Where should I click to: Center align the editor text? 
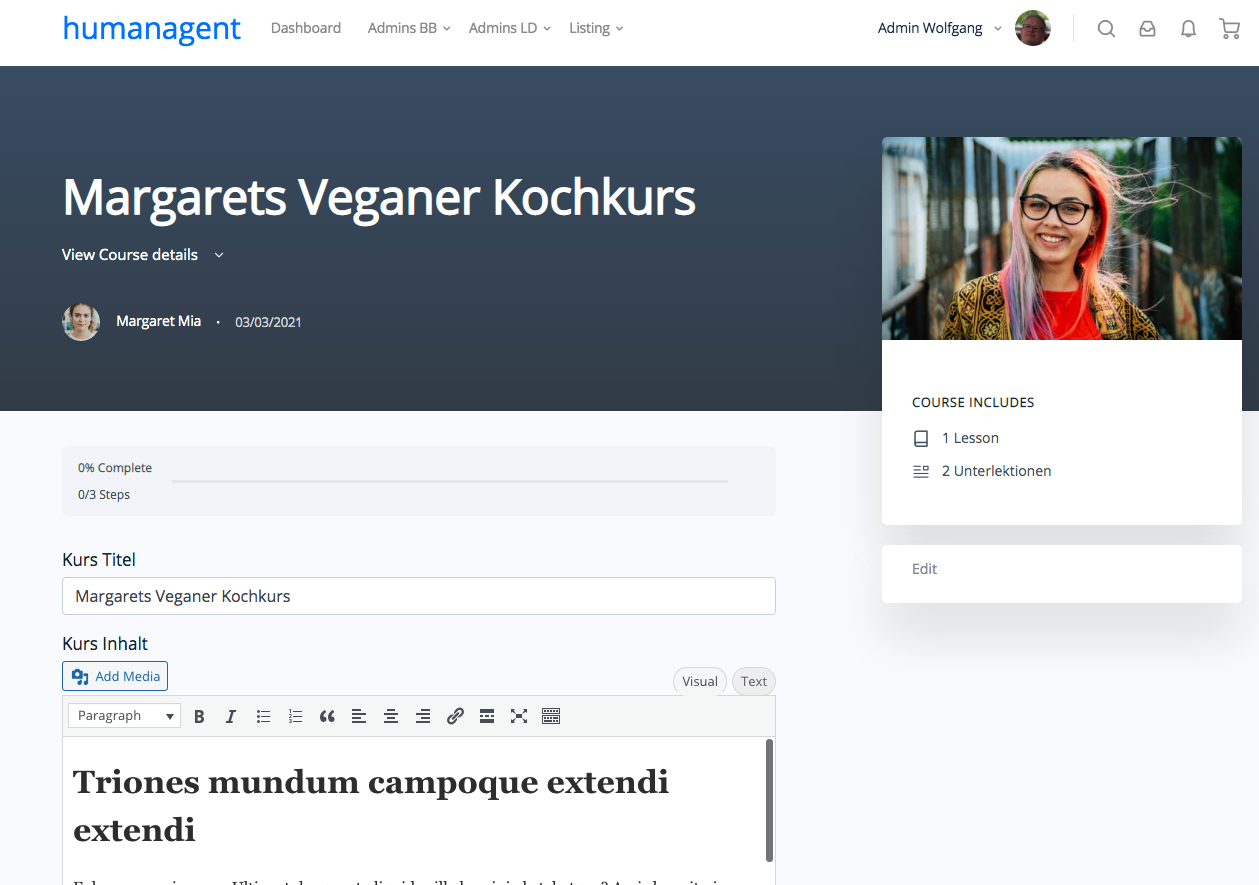(x=391, y=716)
